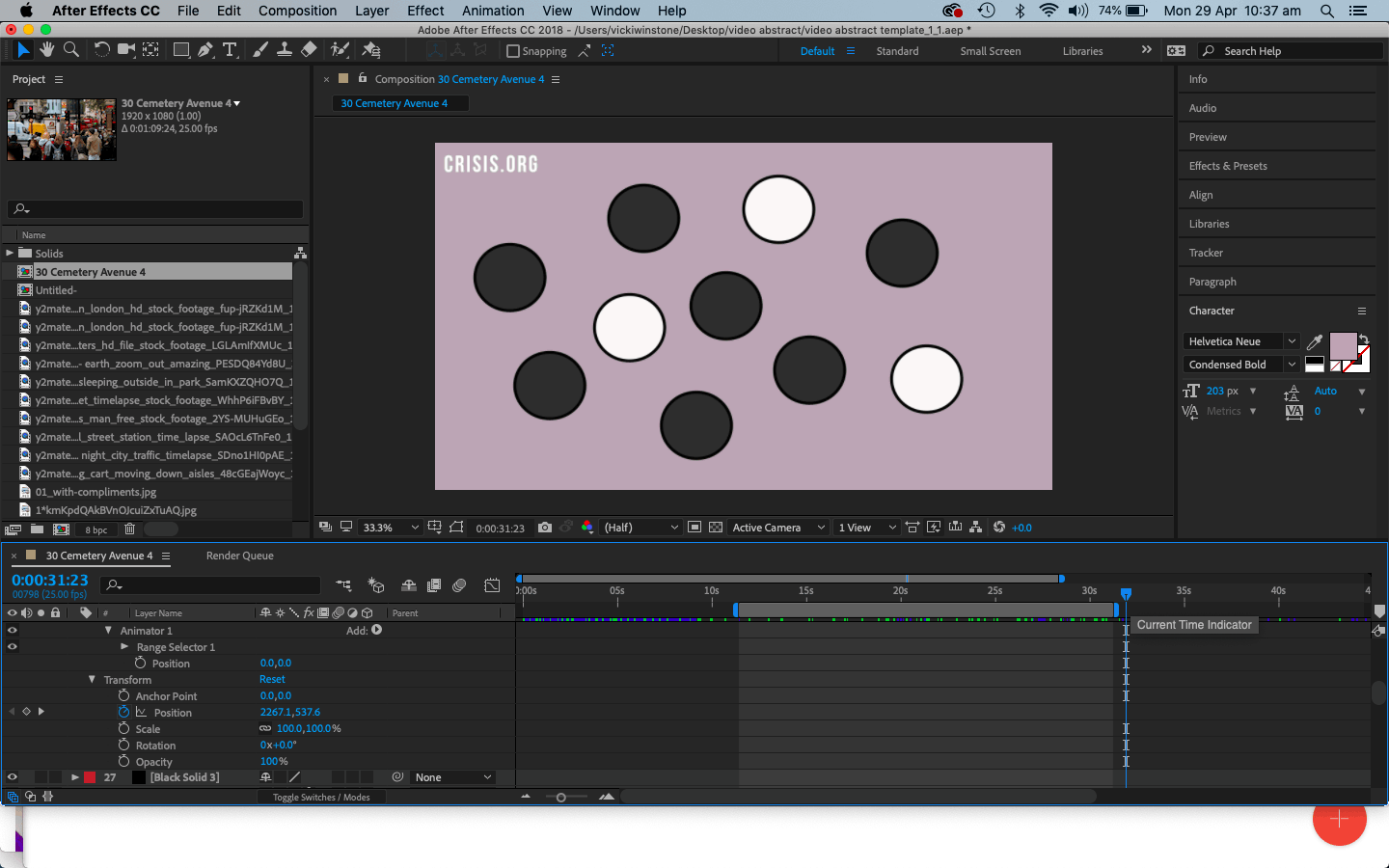Open the Composition menu
The height and width of the screenshot is (868, 1389).
pyautogui.click(x=297, y=11)
